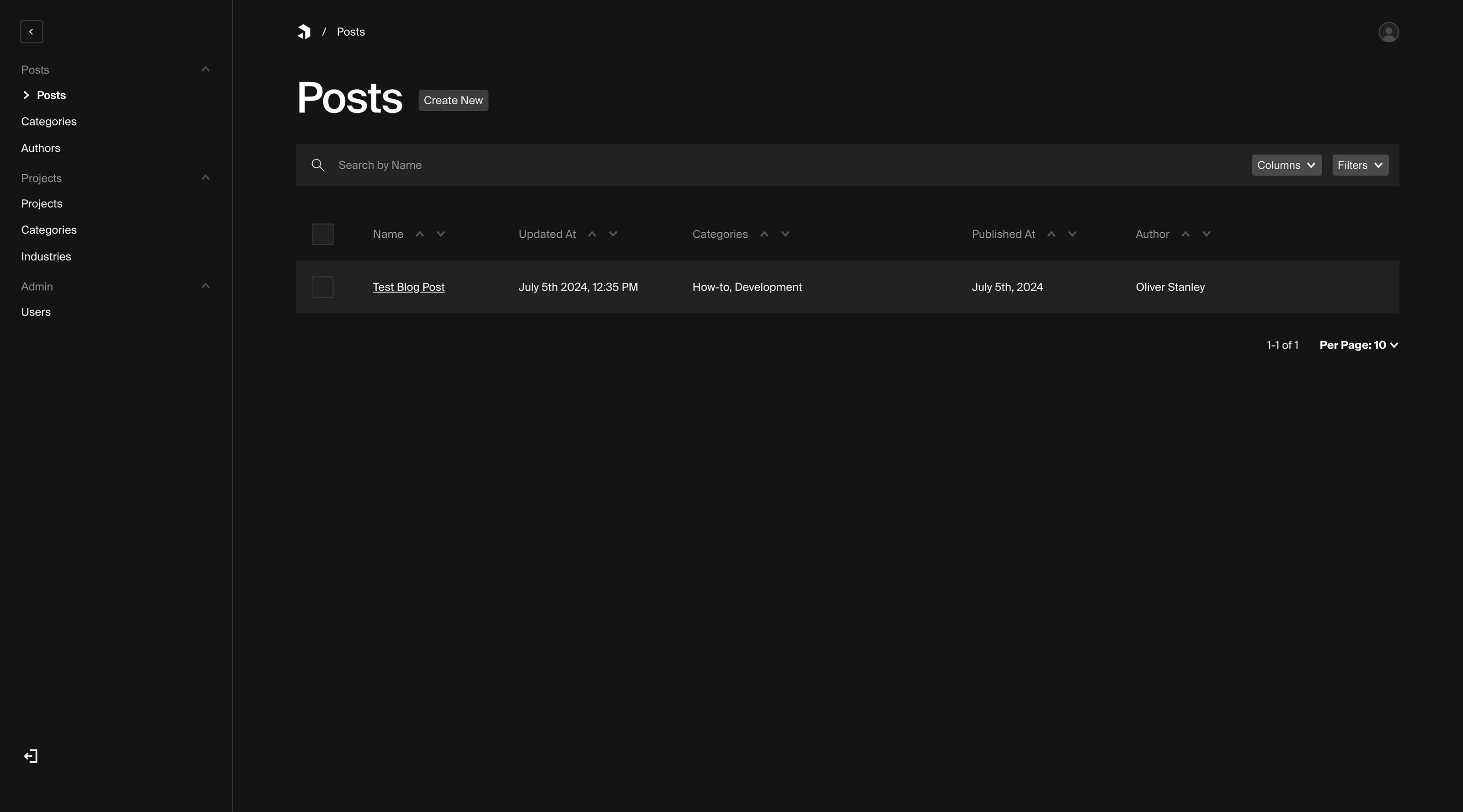Collapse the Admin section in the sidebar
This screenshot has width=1463, height=812.
205,286
